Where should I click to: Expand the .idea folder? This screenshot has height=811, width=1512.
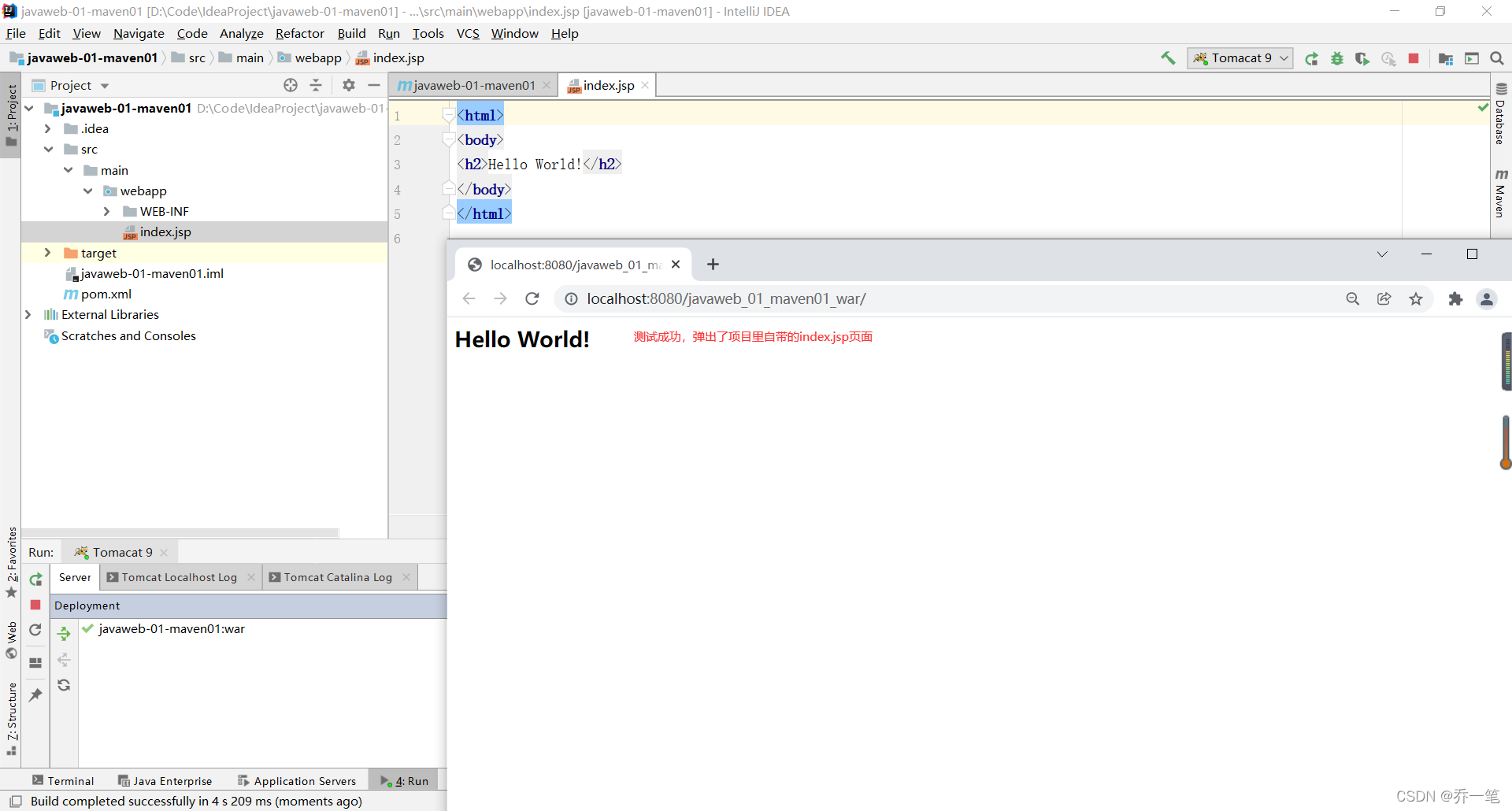point(48,128)
